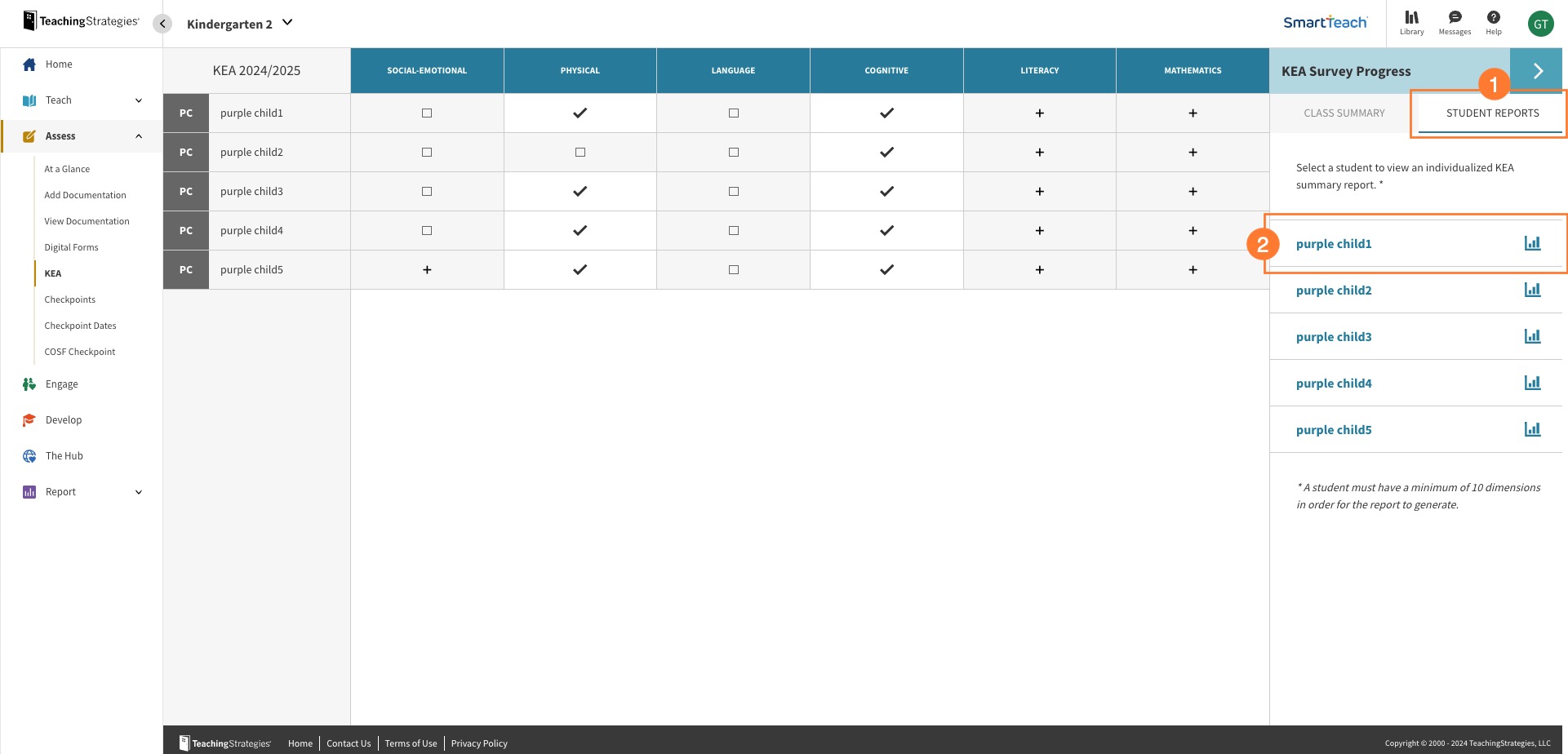Screen dimensions: 1568x754
Task: Click the Privacy Policy footer link
Action: 479,743
